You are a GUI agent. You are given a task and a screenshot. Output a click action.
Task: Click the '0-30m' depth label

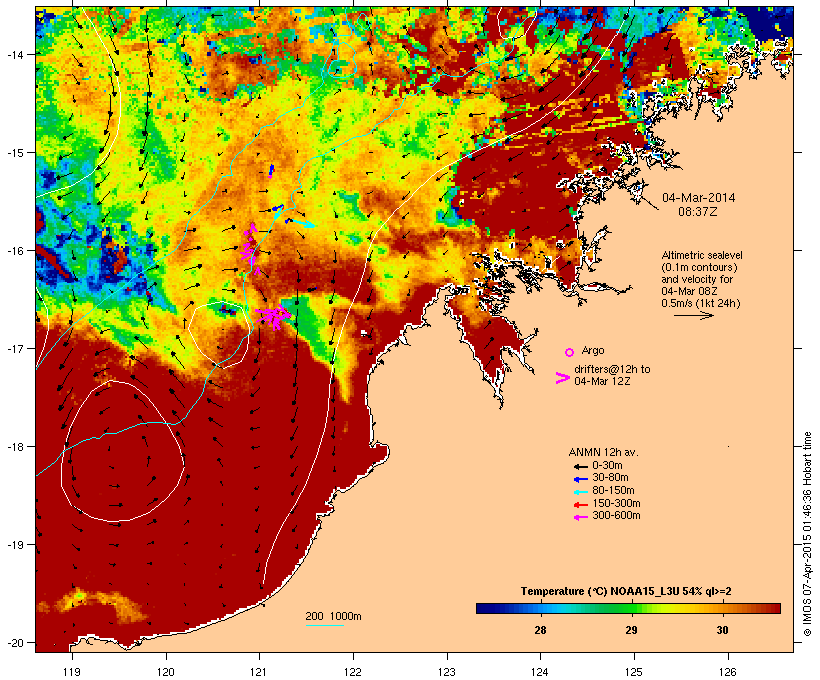click(x=607, y=466)
